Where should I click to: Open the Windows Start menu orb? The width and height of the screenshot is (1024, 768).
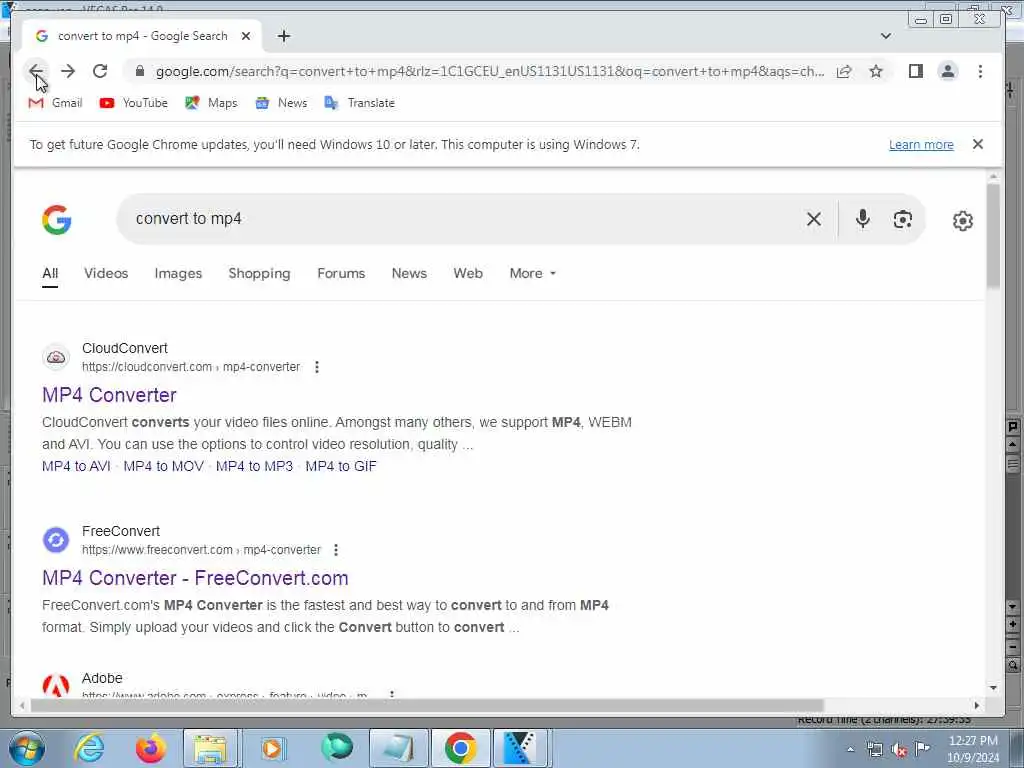click(x=27, y=748)
